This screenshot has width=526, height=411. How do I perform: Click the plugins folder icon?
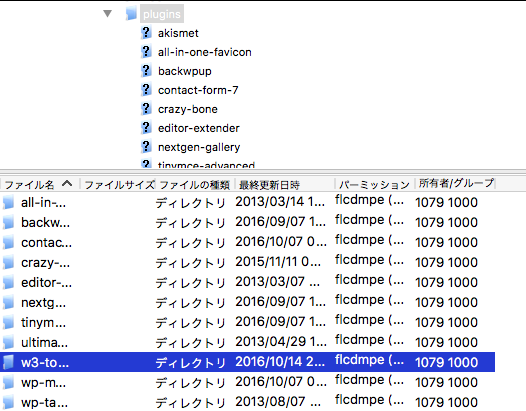(131, 13)
